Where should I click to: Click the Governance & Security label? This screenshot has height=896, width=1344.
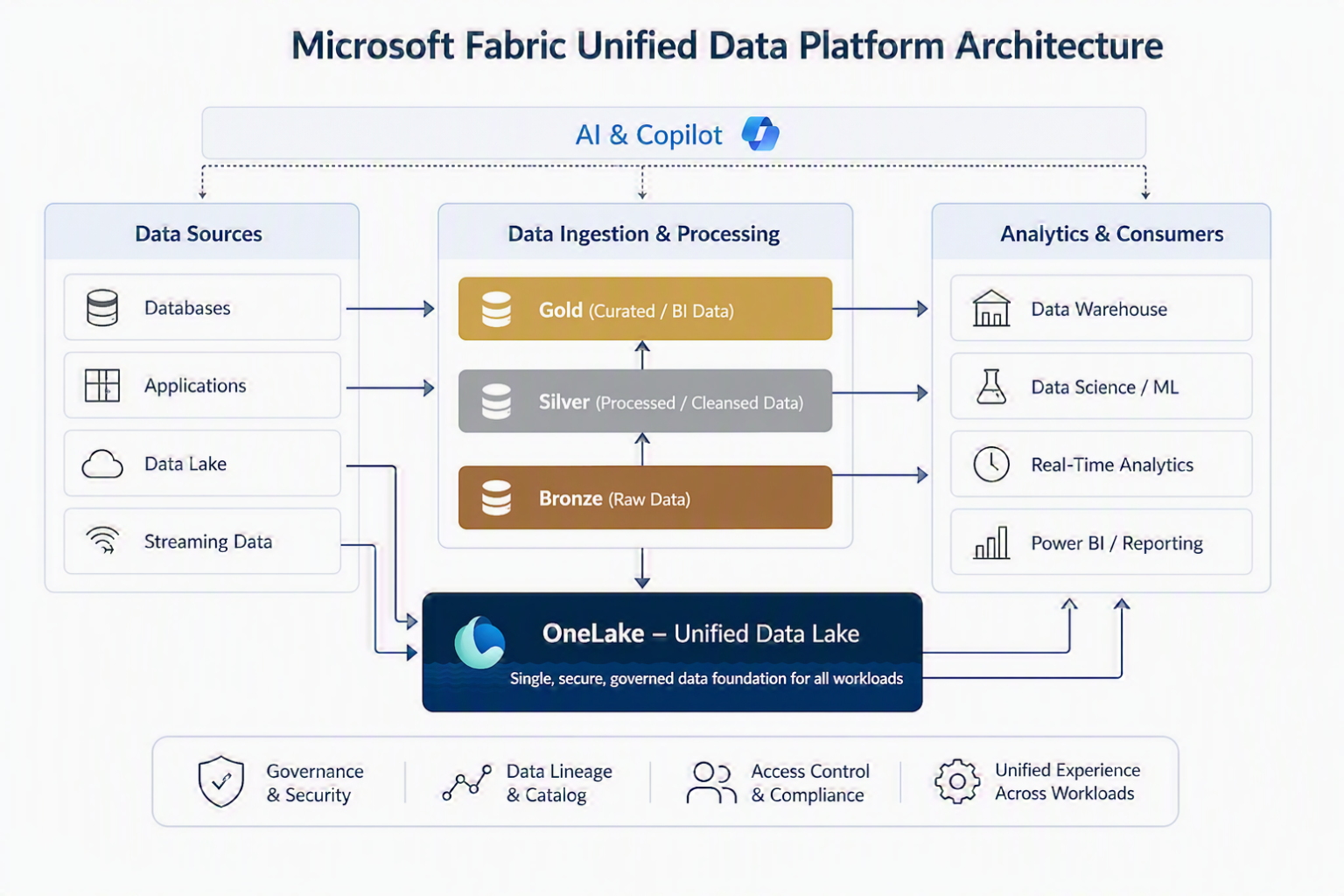click(315, 783)
